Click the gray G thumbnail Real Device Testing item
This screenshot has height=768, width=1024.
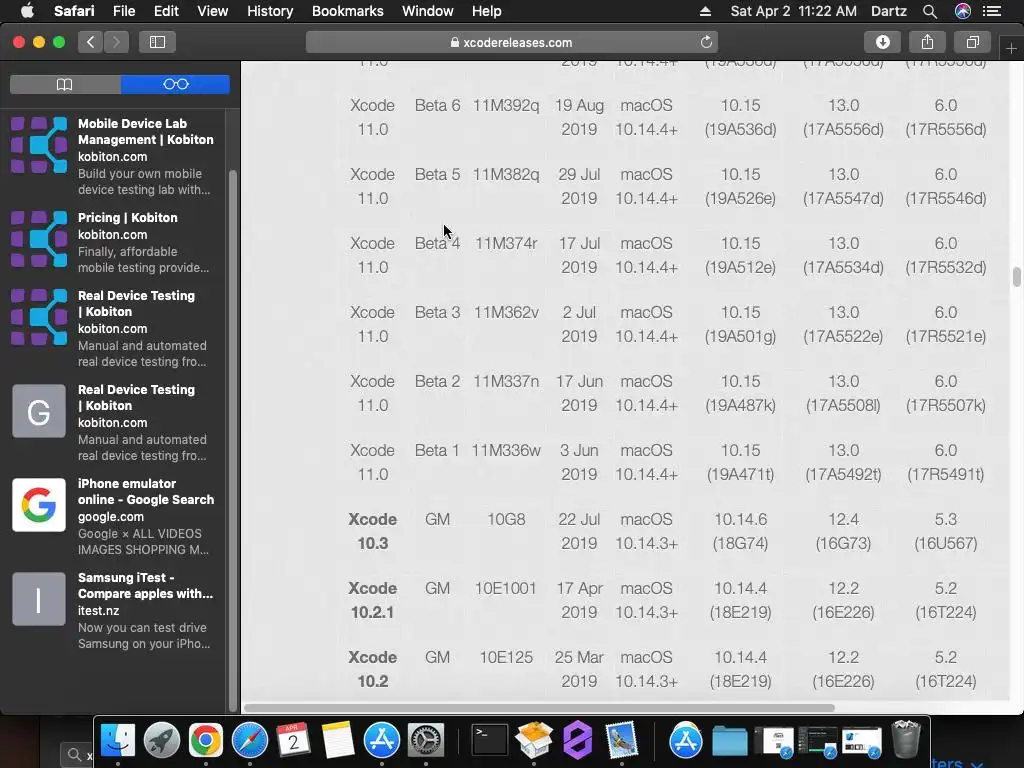point(39,411)
